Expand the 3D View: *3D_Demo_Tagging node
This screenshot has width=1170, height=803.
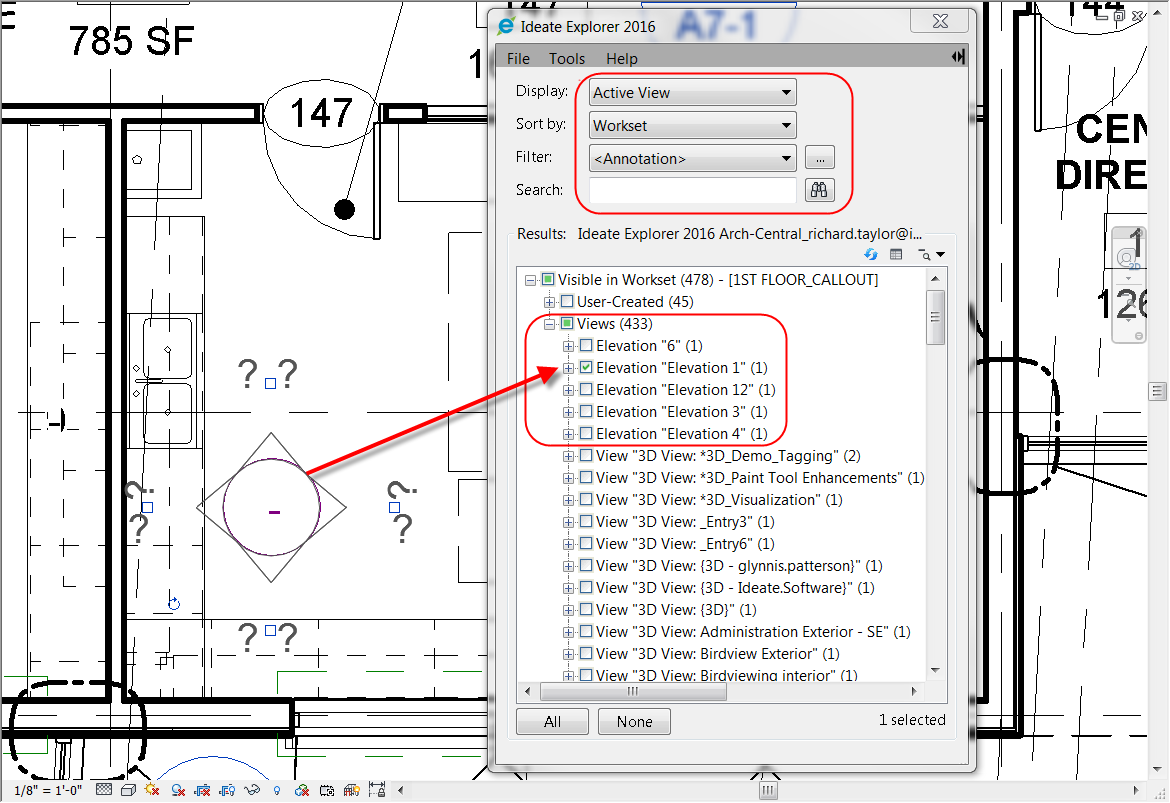click(569, 456)
